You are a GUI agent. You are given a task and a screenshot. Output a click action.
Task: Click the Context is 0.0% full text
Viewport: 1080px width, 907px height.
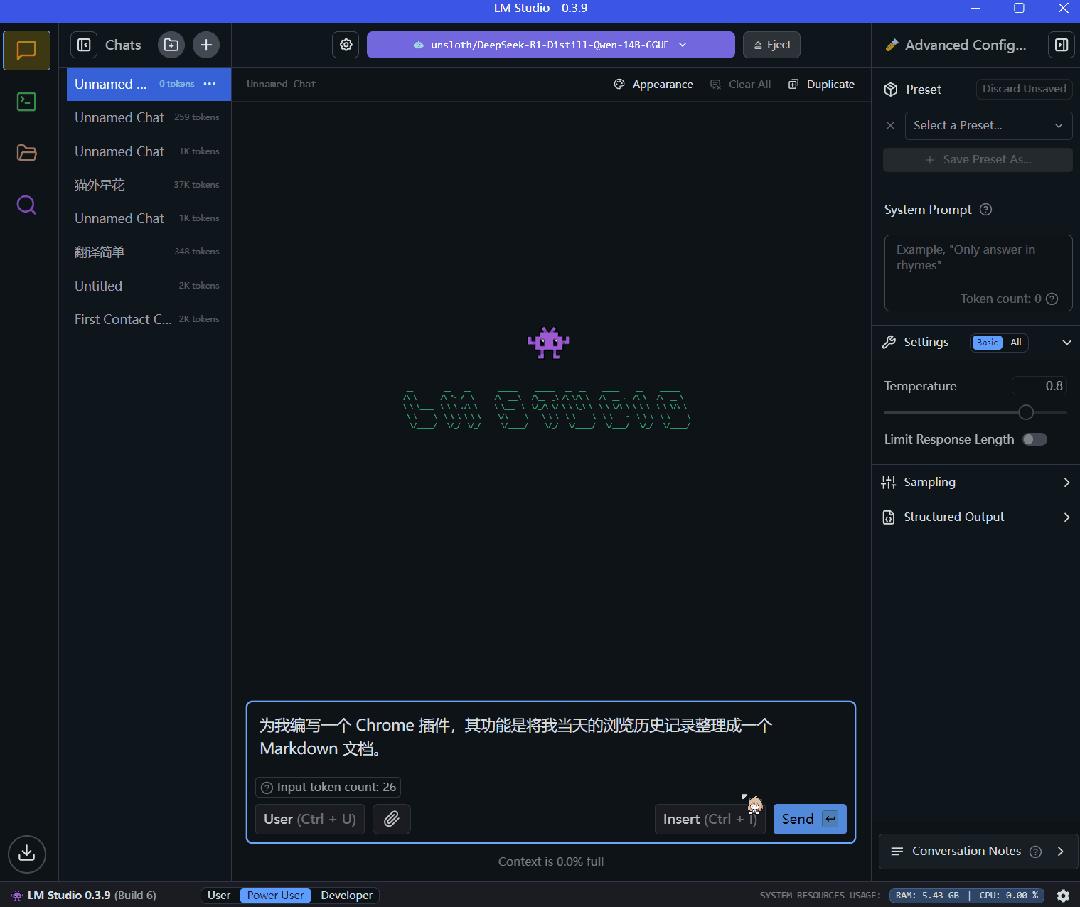click(551, 862)
